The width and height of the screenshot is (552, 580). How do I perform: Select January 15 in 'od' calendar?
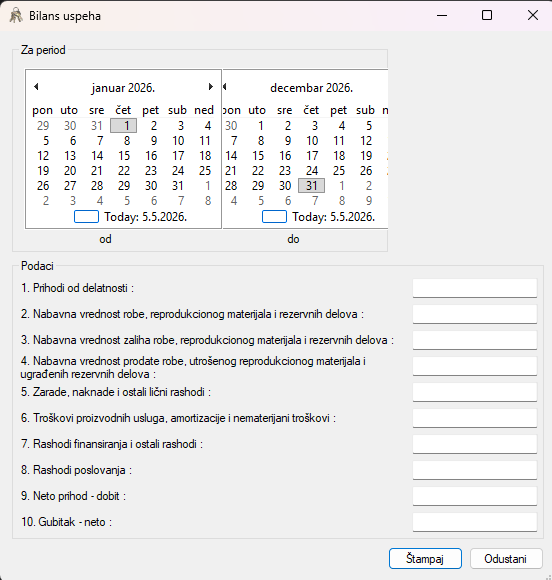pyautogui.click(x=124, y=156)
